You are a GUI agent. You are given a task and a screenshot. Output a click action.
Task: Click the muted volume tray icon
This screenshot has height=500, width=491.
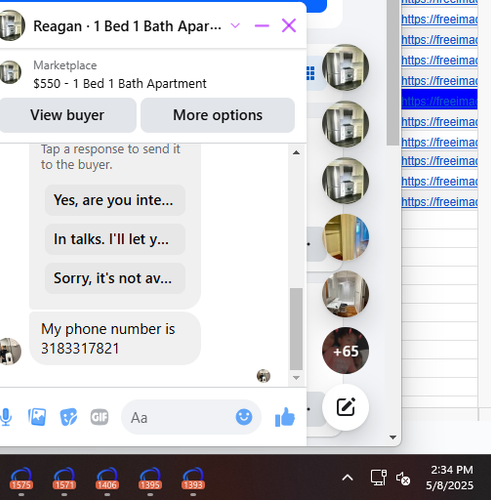403,479
